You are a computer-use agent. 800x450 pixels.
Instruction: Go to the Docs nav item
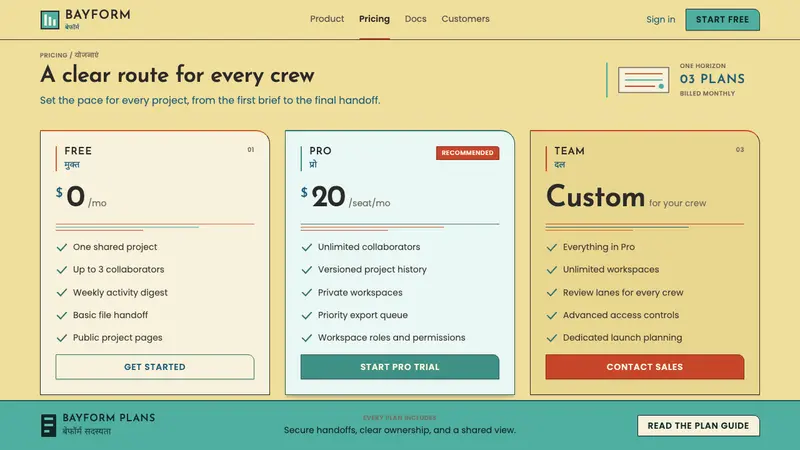click(x=415, y=19)
